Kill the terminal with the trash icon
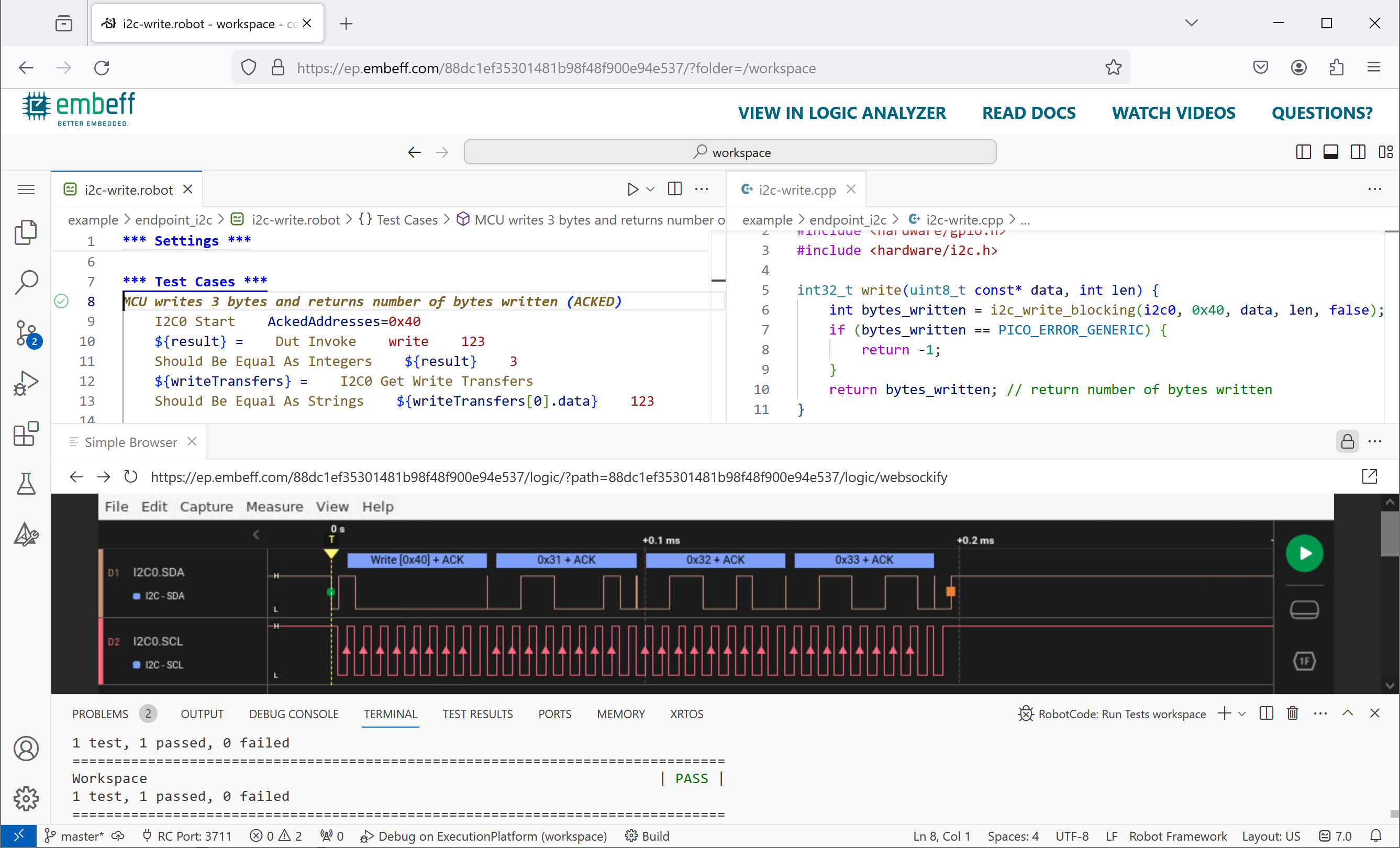The image size is (1400, 848). pyautogui.click(x=1293, y=713)
